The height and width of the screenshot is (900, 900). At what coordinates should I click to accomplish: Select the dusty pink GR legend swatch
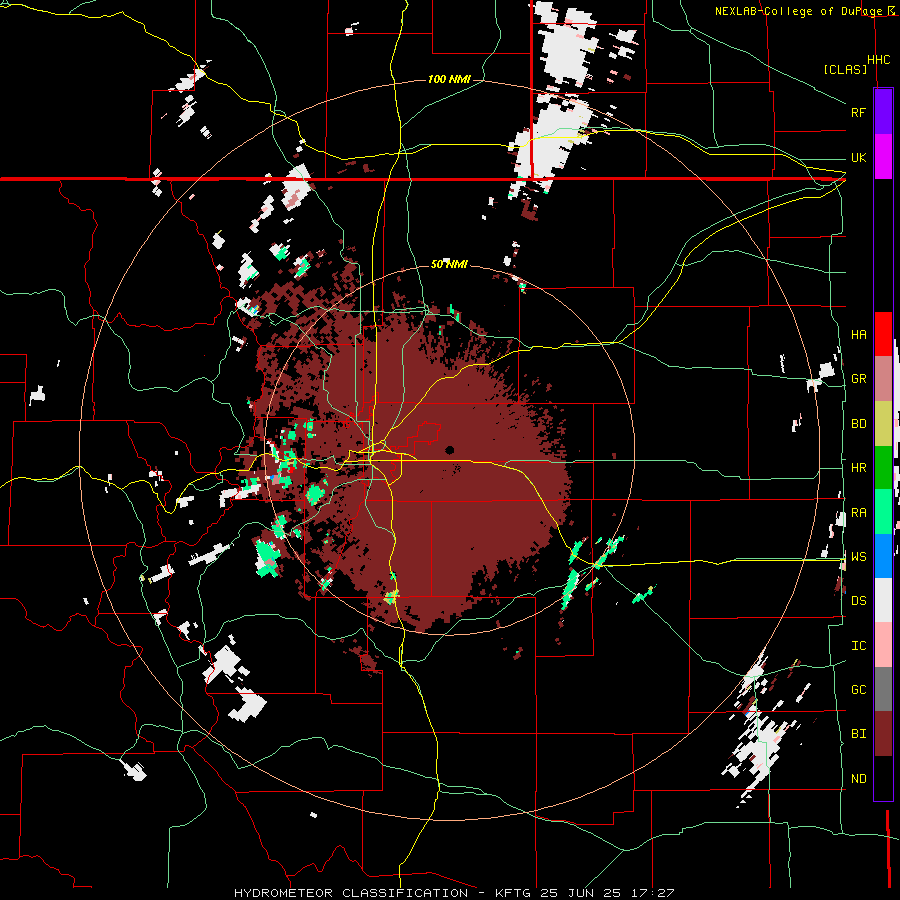pos(883,379)
